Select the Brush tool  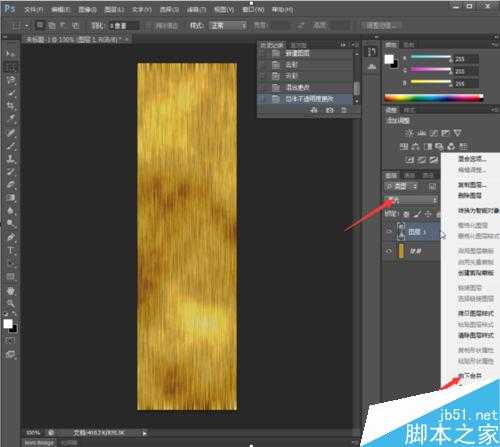point(11,133)
